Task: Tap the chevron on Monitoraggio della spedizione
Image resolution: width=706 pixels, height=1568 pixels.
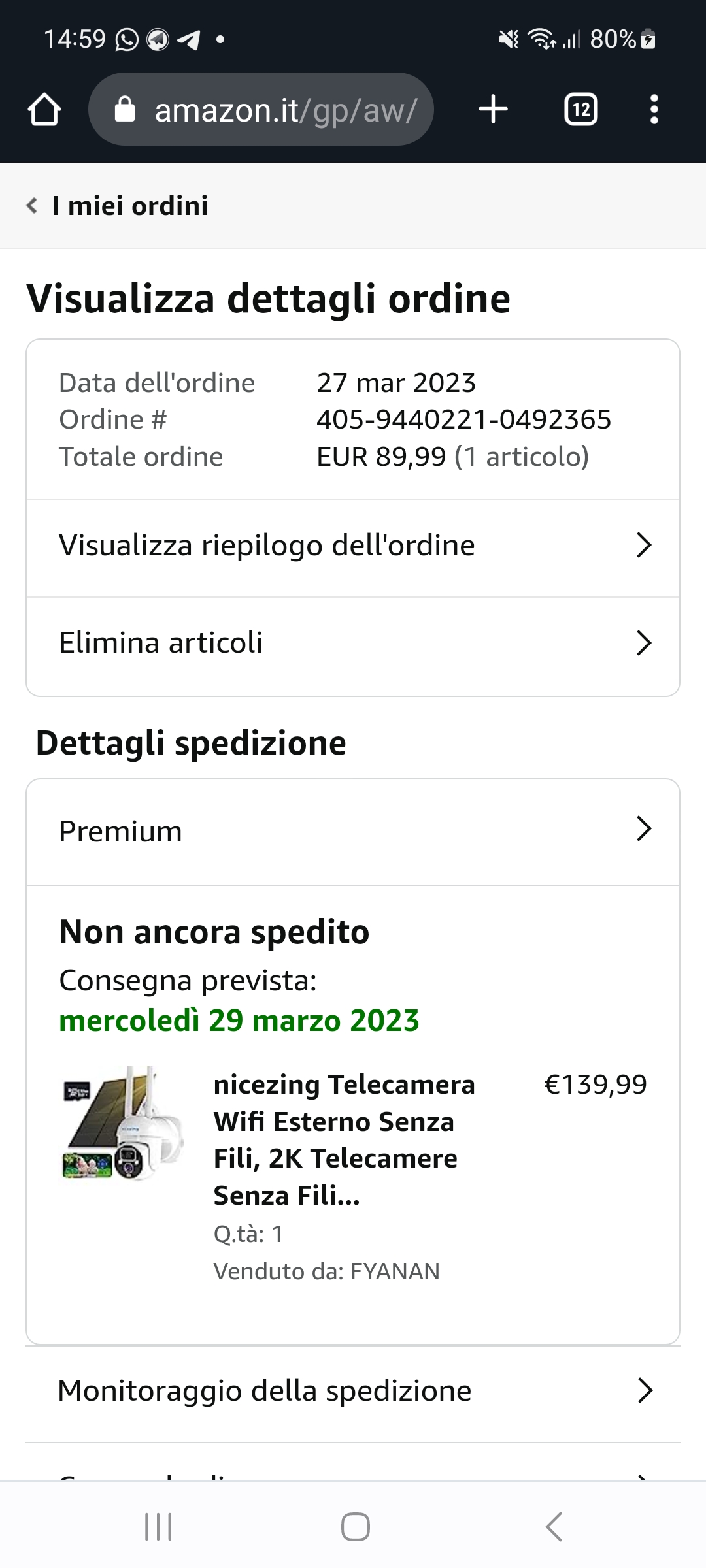Action: [645, 1390]
